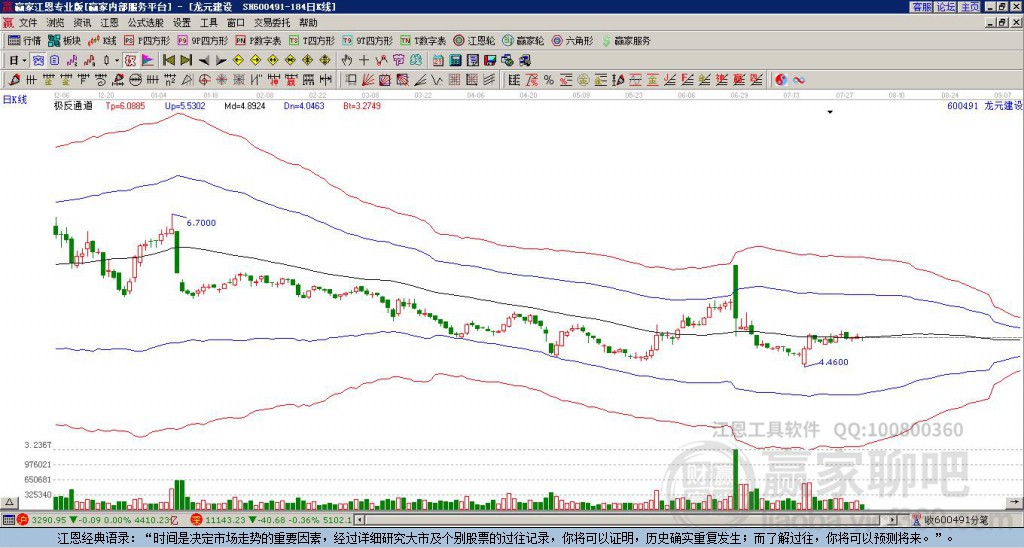Click the grid icon in status bar
The width and height of the screenshot is (1024, 548).
[x=8, y=520]
